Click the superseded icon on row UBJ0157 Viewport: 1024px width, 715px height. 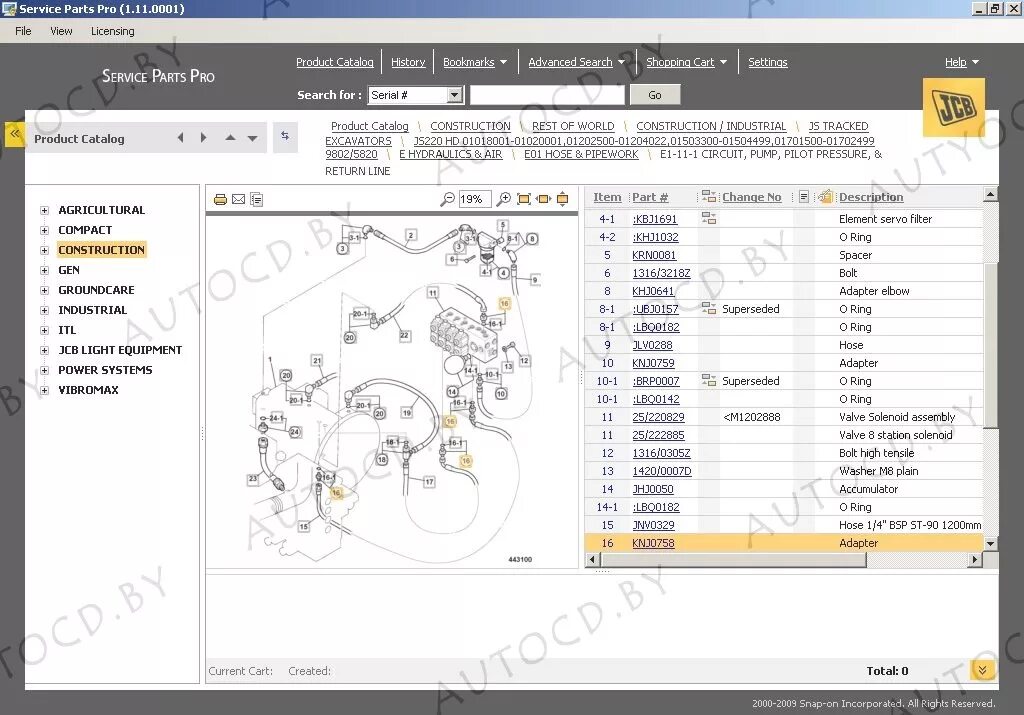[x=709, y=309]
